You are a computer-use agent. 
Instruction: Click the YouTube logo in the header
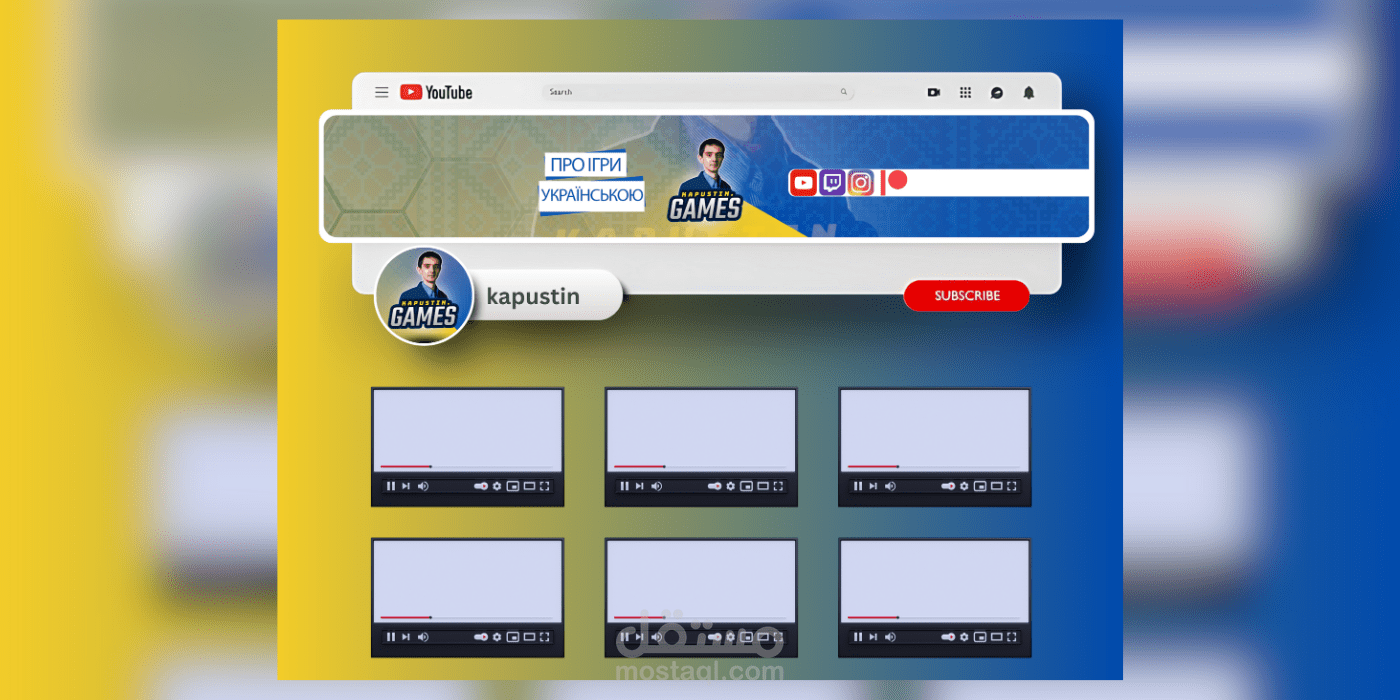(436, 92)
